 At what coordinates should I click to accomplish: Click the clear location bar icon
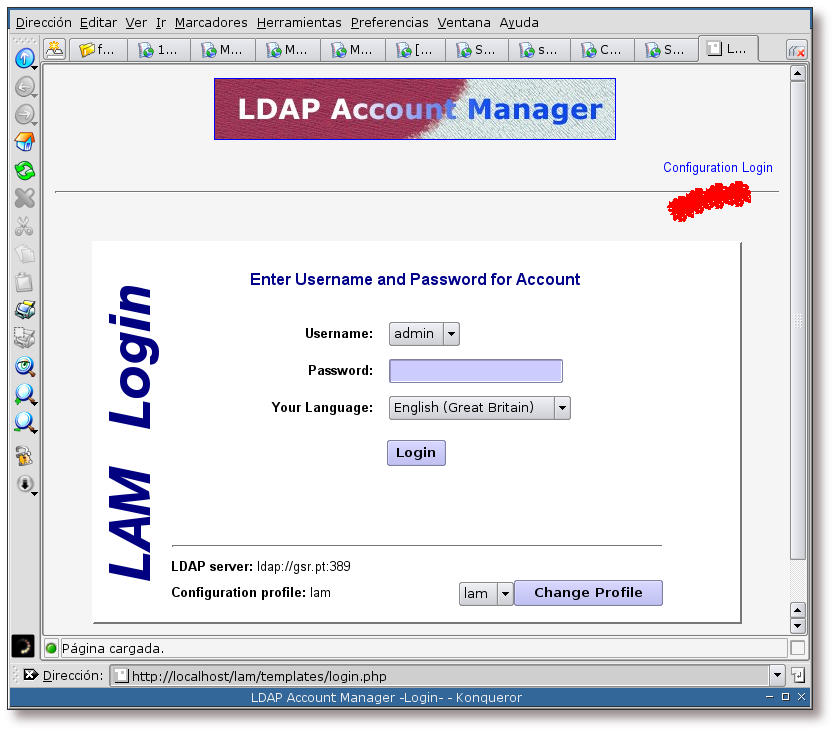click(30, 675)
